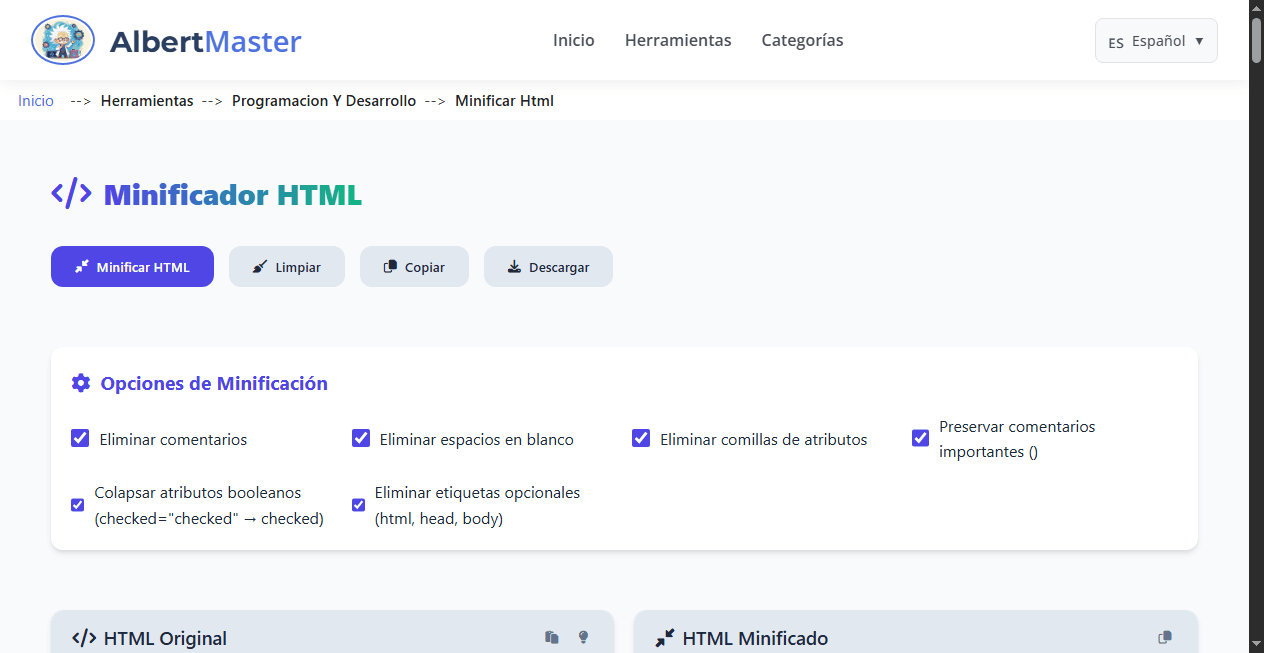The image size is (1264, 653).
Task: Click the code icon next to Minificador HTML title
Action: tap(71, 193)
